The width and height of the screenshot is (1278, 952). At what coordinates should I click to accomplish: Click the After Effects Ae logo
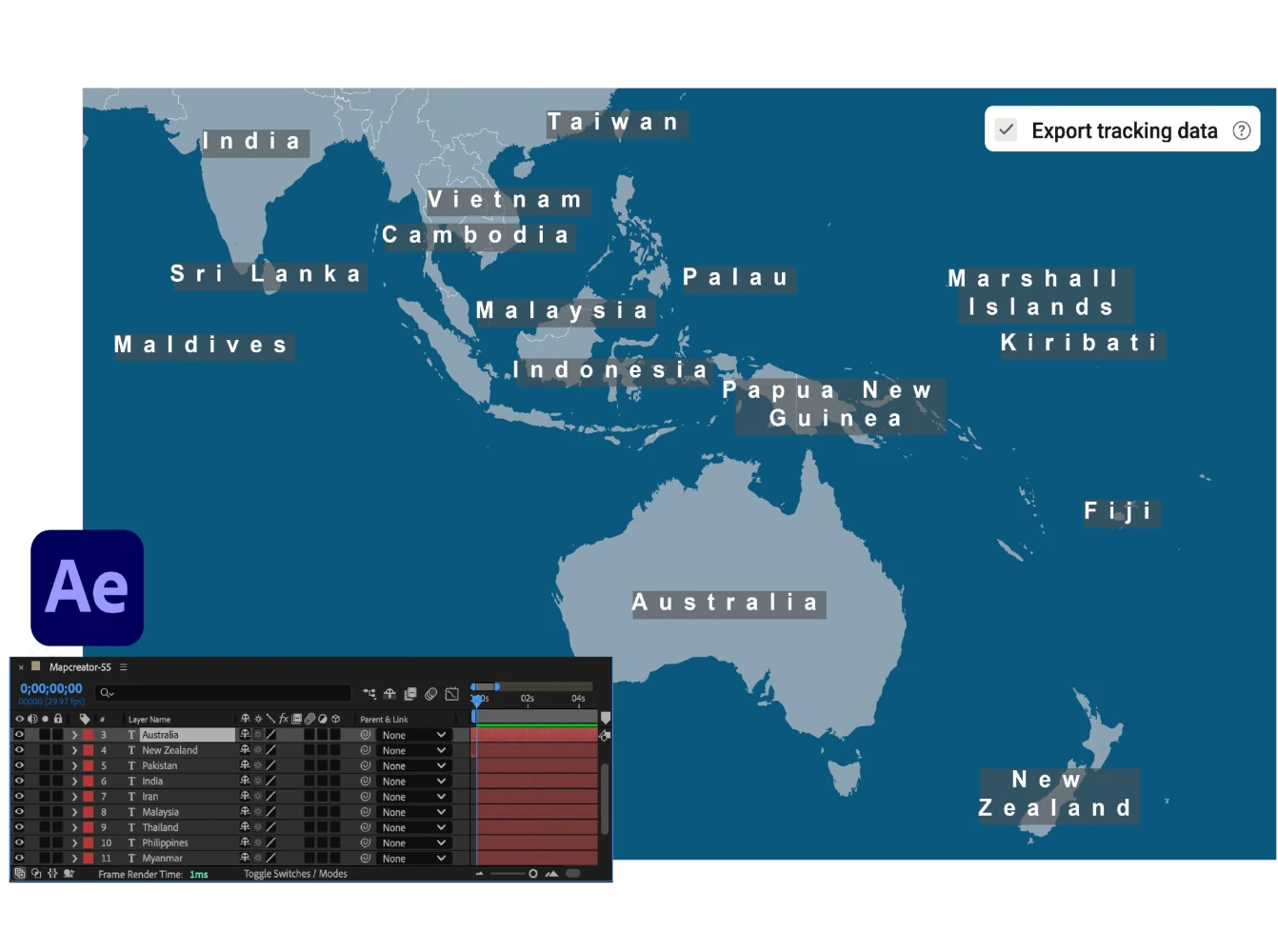click(88, 587)
